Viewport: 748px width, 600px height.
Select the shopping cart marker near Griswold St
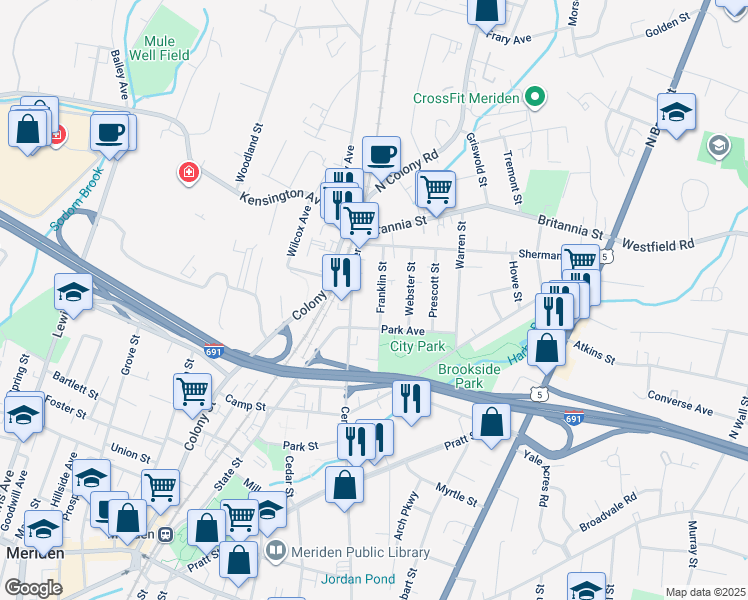[436, 191]
